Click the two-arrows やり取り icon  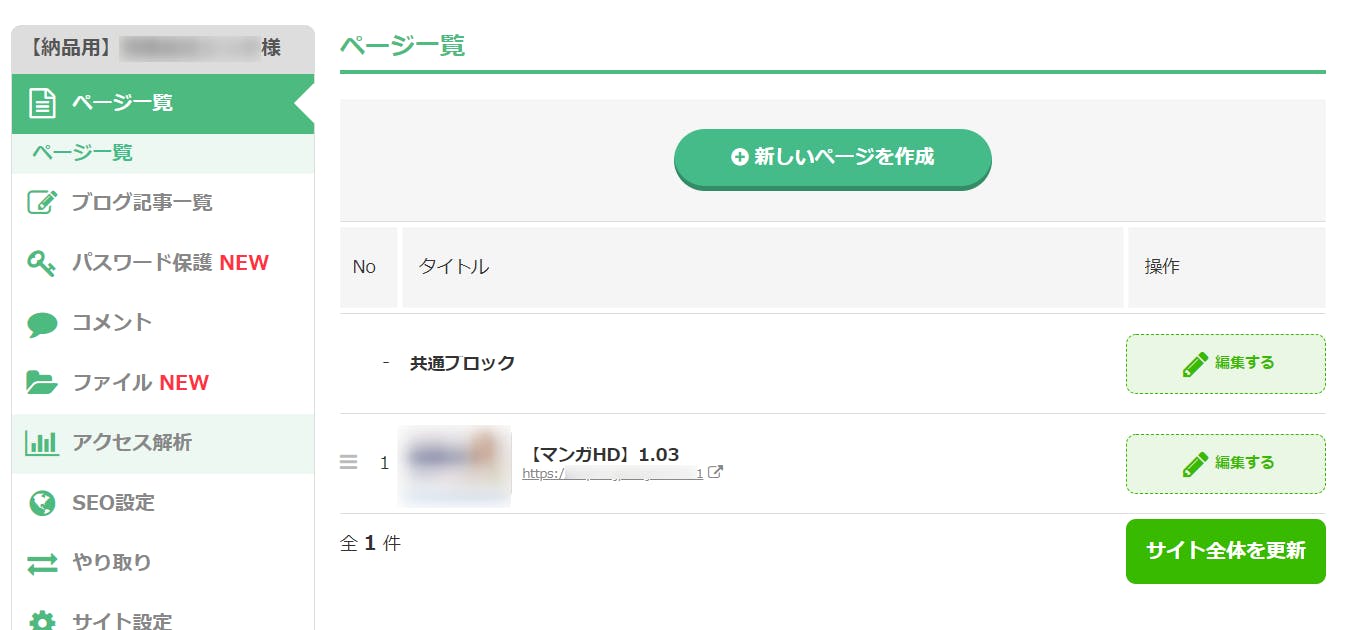pyautogui.click(x=42, y=563)
